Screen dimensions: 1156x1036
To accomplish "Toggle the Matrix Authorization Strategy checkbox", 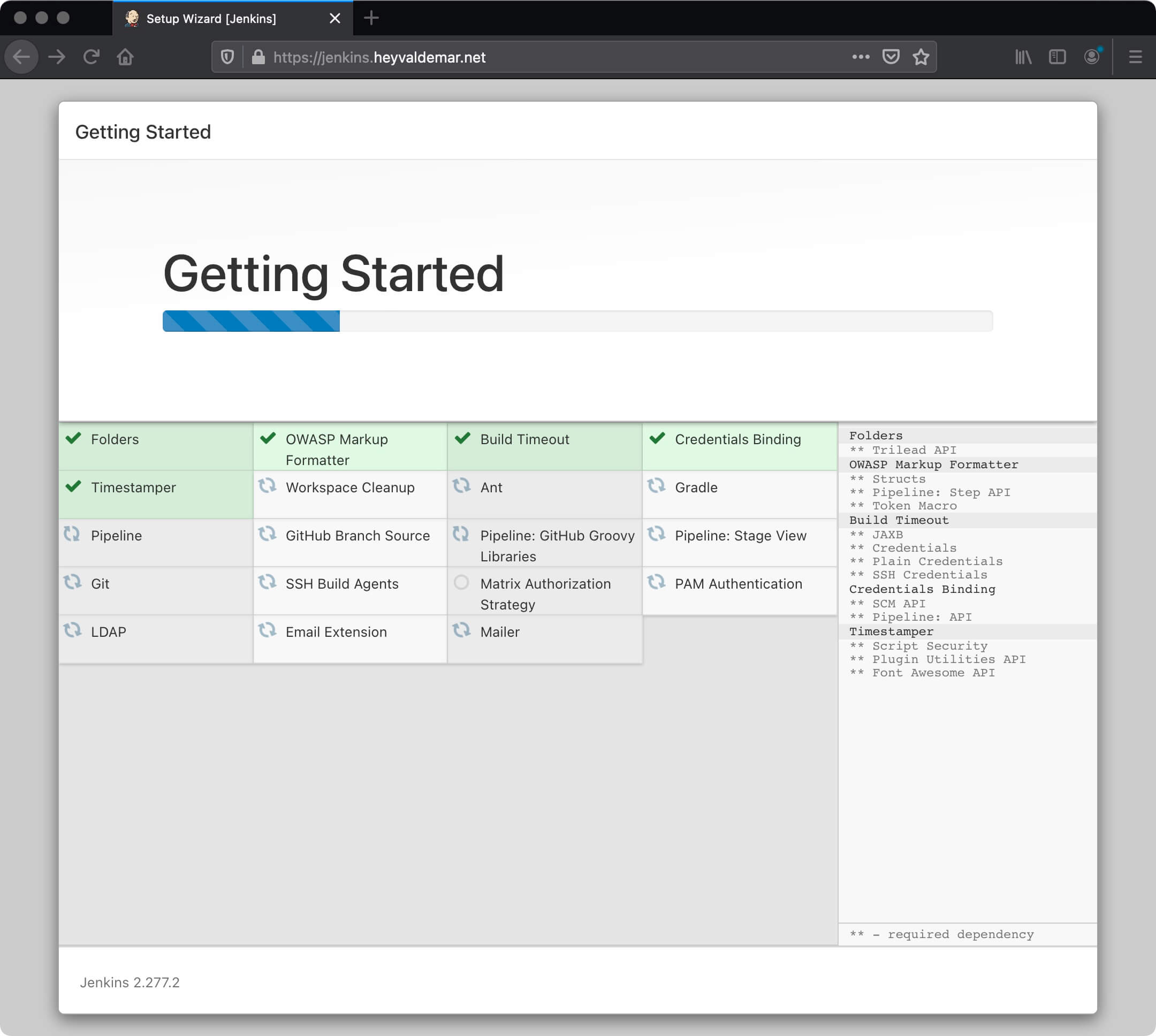I will [462, 583].
